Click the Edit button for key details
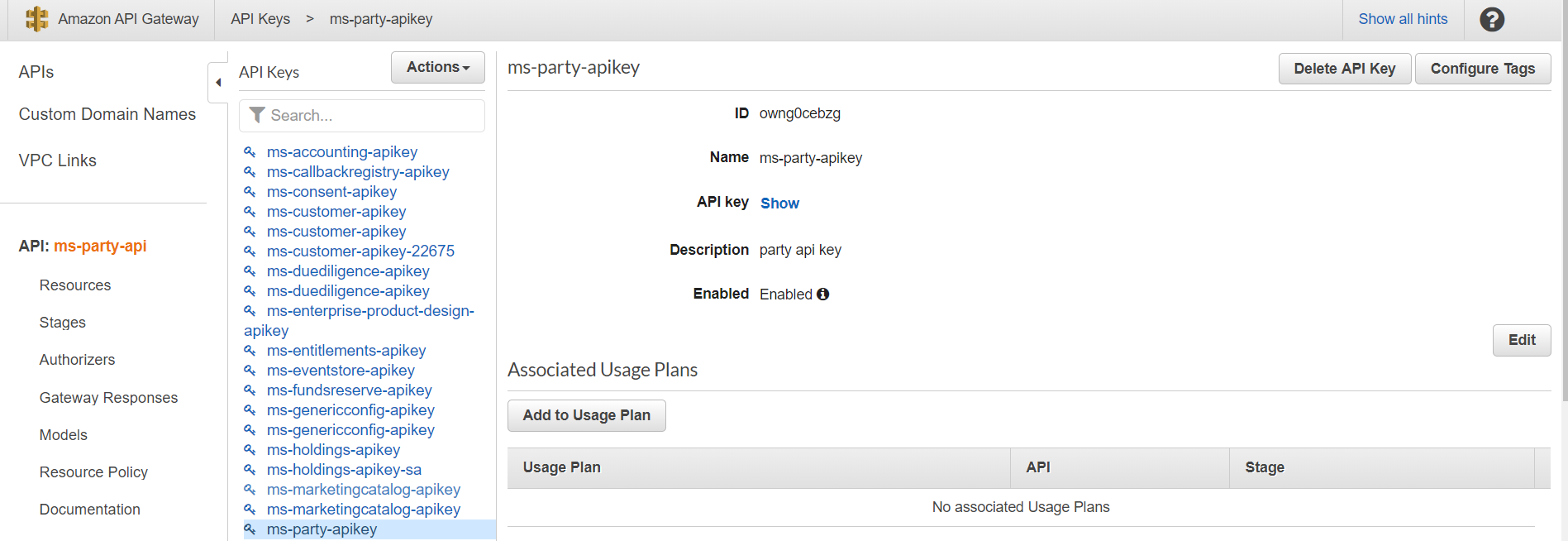 tap(1521, 340)
